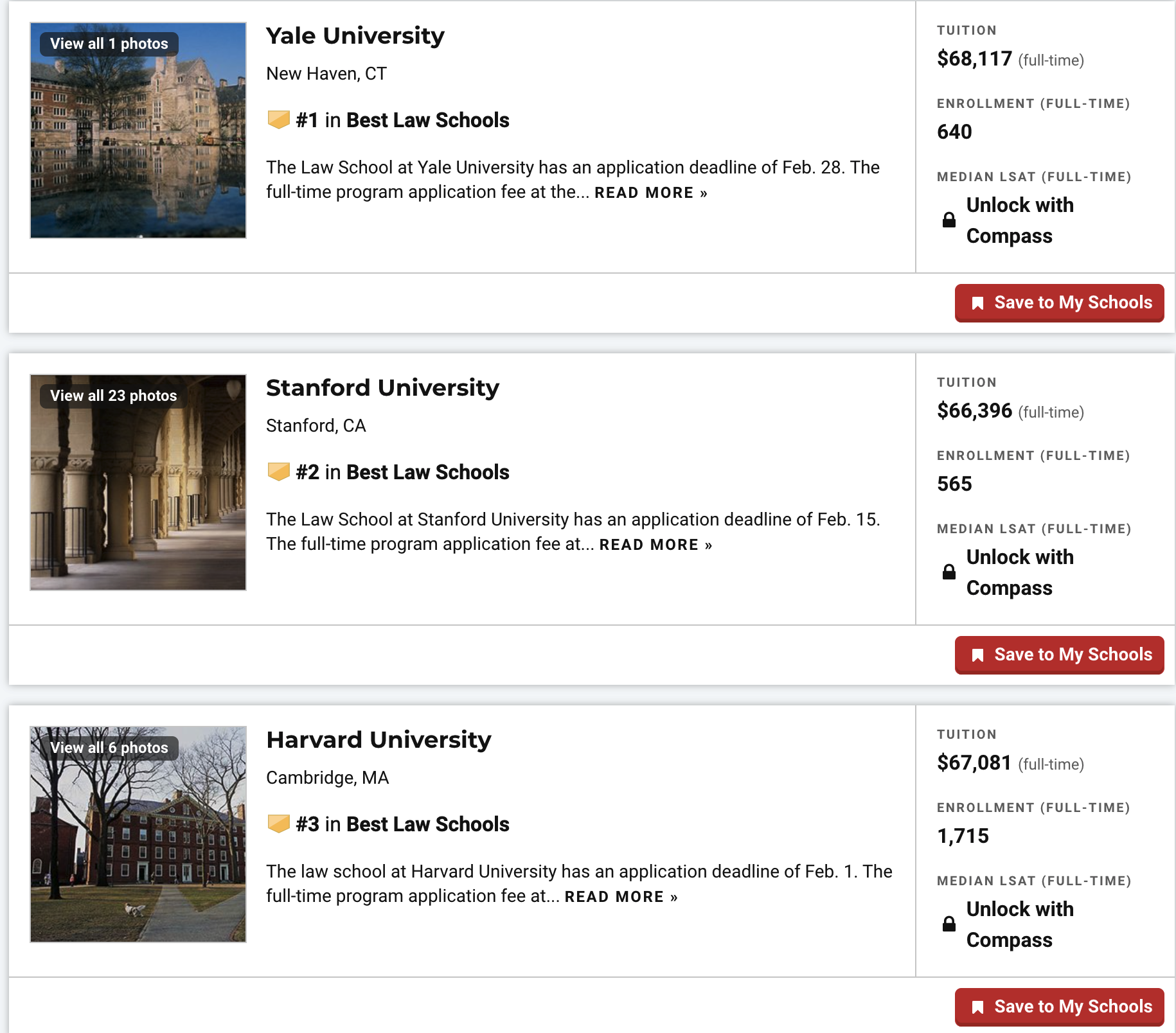
Task: Unlock Yale's median LSAT with Compass
Action: tap(1020, 220)
